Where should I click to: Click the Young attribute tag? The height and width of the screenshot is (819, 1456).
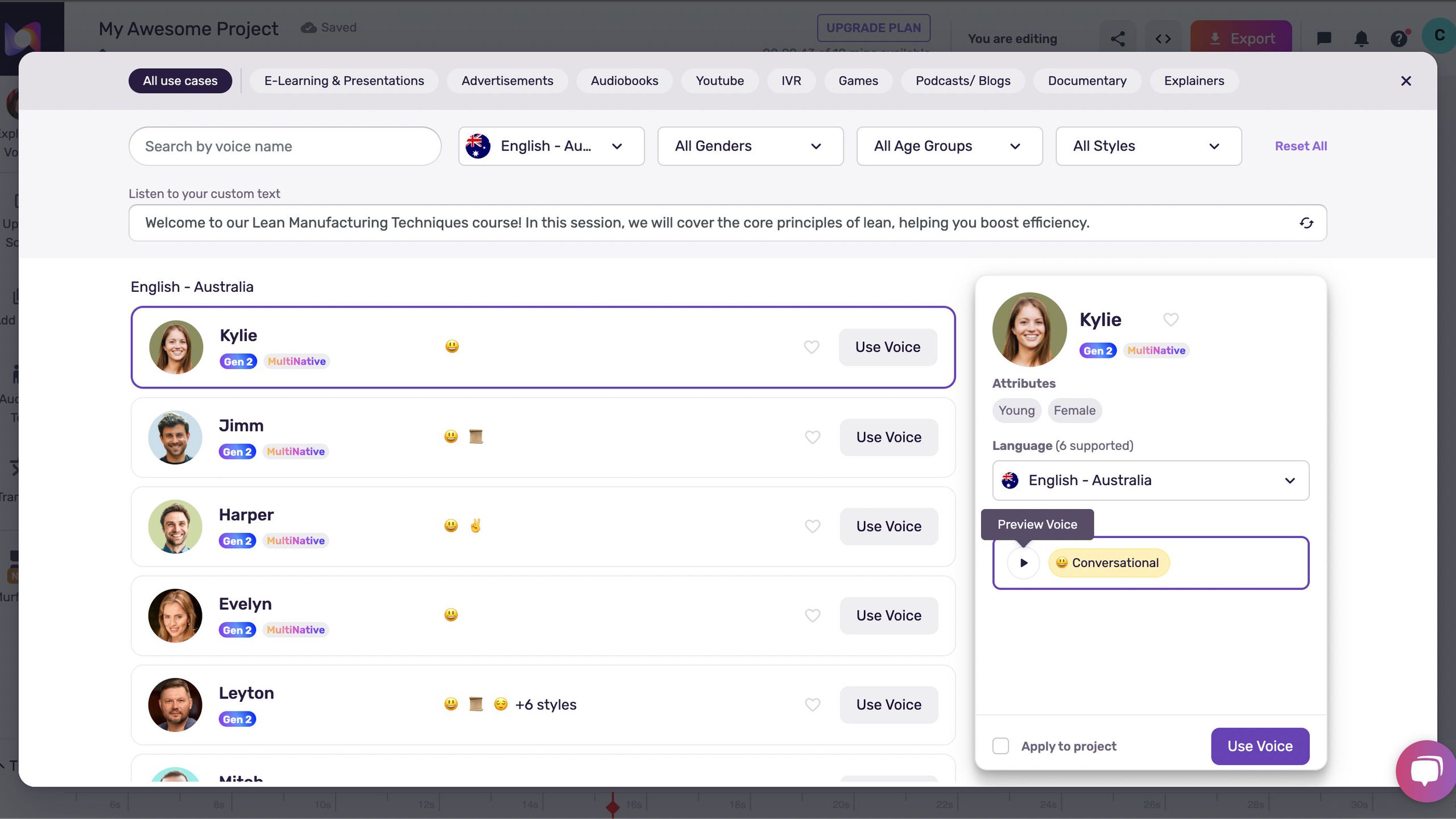click(x=1016, y=411)
